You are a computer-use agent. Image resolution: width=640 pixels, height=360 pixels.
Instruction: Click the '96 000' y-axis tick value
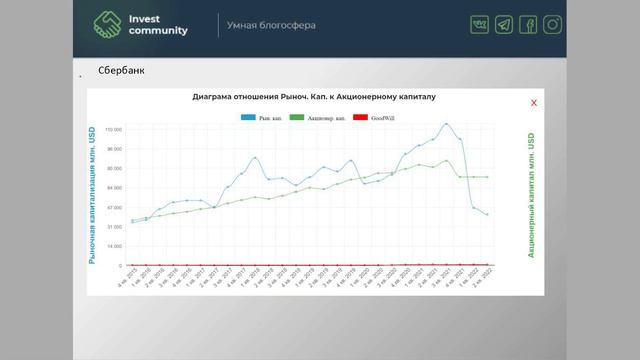(x=115, y=149)
